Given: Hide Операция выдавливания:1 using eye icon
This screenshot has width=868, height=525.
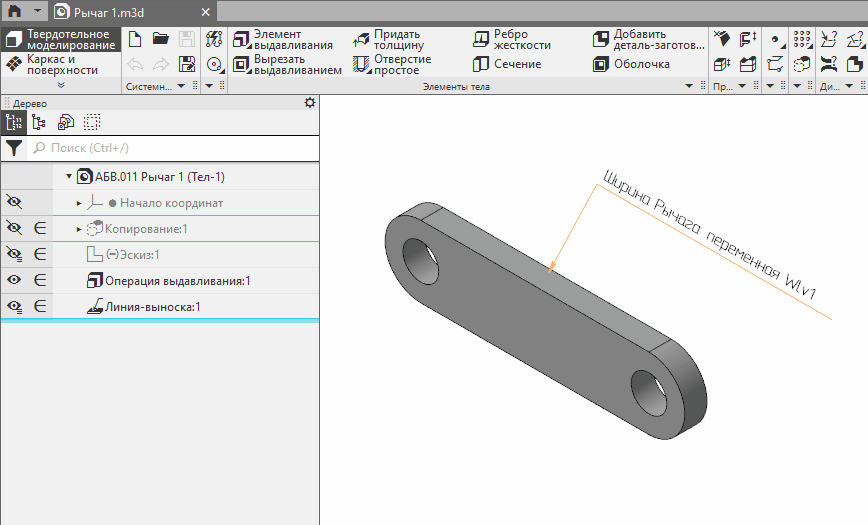Looking at the screenshot, I should pos(14,281).
